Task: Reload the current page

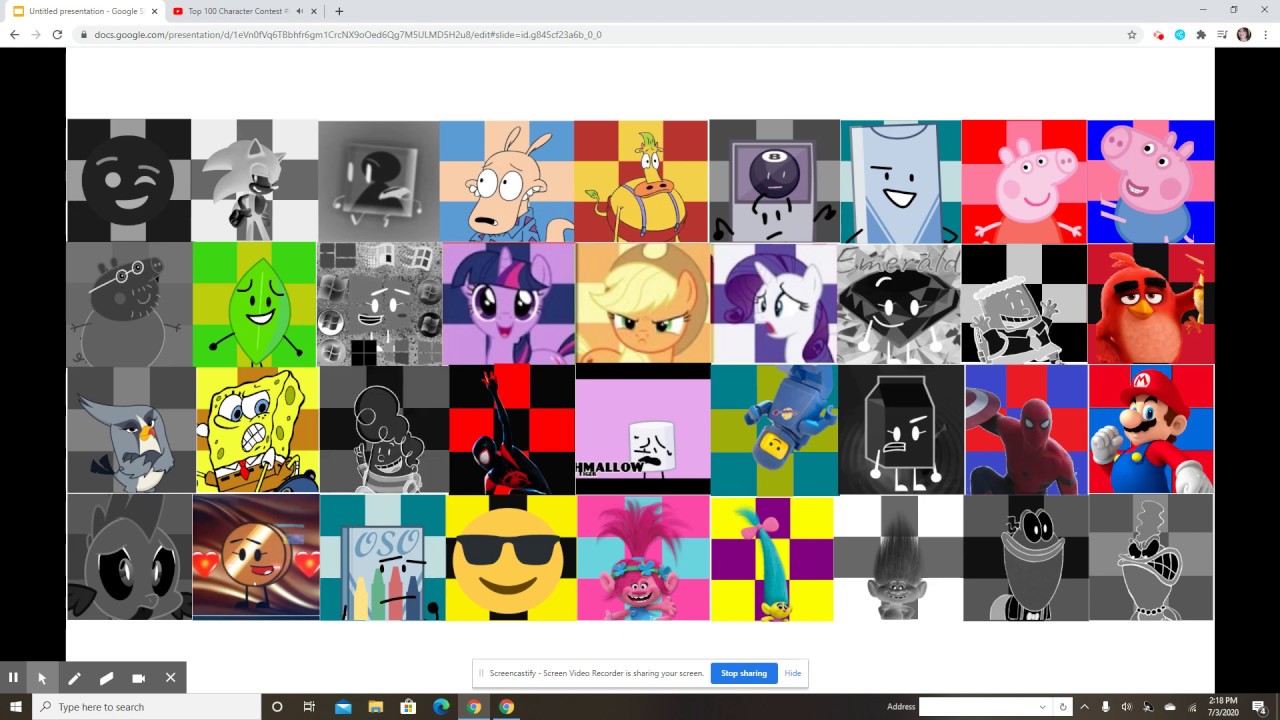Action: tap(57, 34)
